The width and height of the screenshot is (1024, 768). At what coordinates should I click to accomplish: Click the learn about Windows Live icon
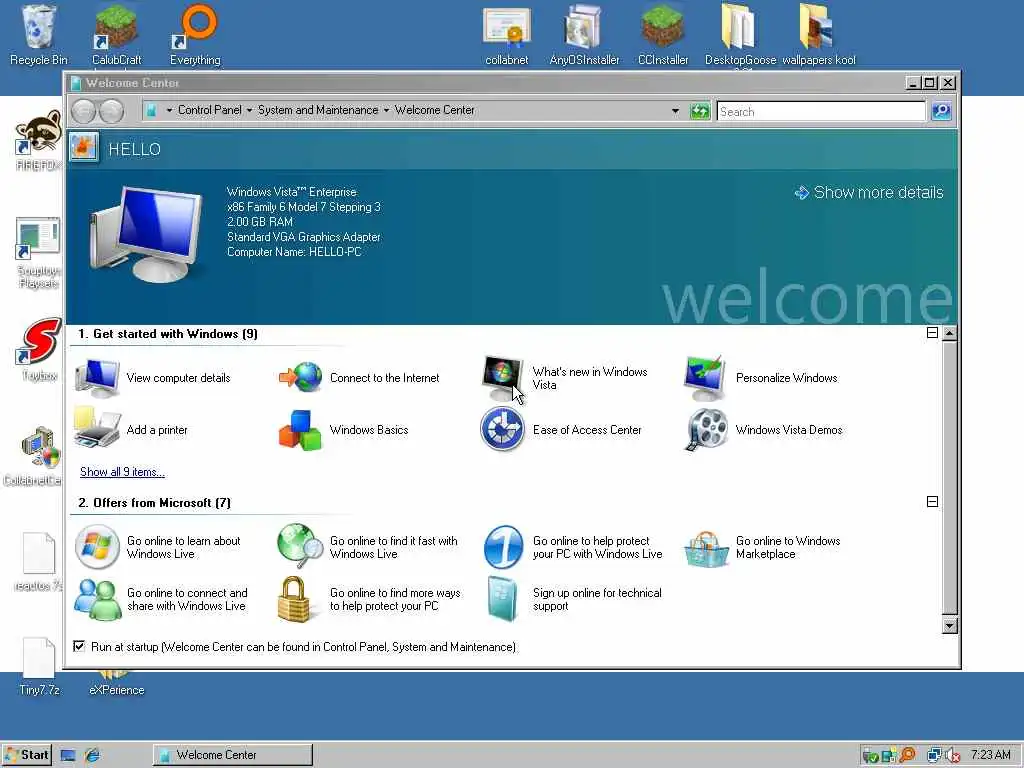97,547
